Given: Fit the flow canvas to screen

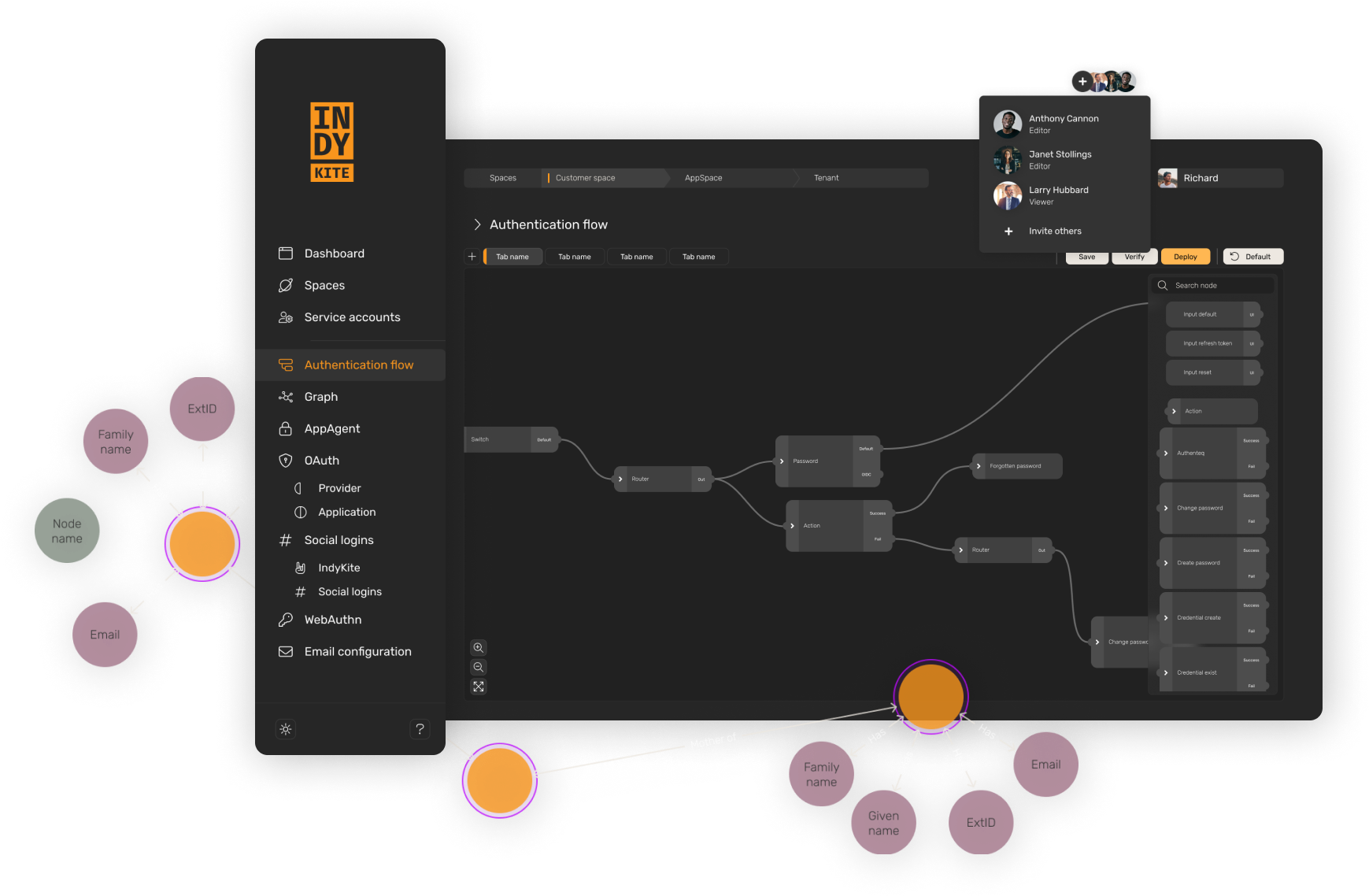Looking at the screenshot, I should point(479,687).
